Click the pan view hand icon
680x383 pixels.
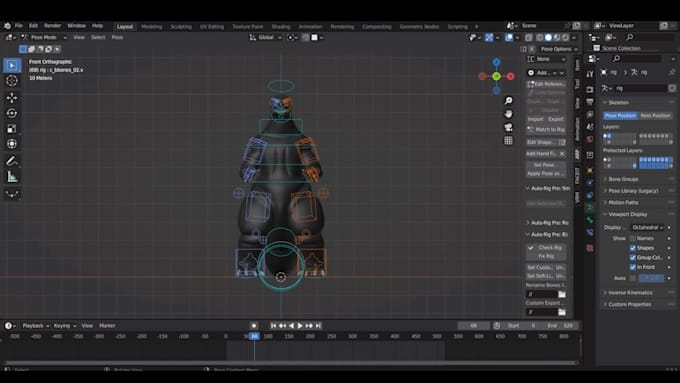coord(508,114)
